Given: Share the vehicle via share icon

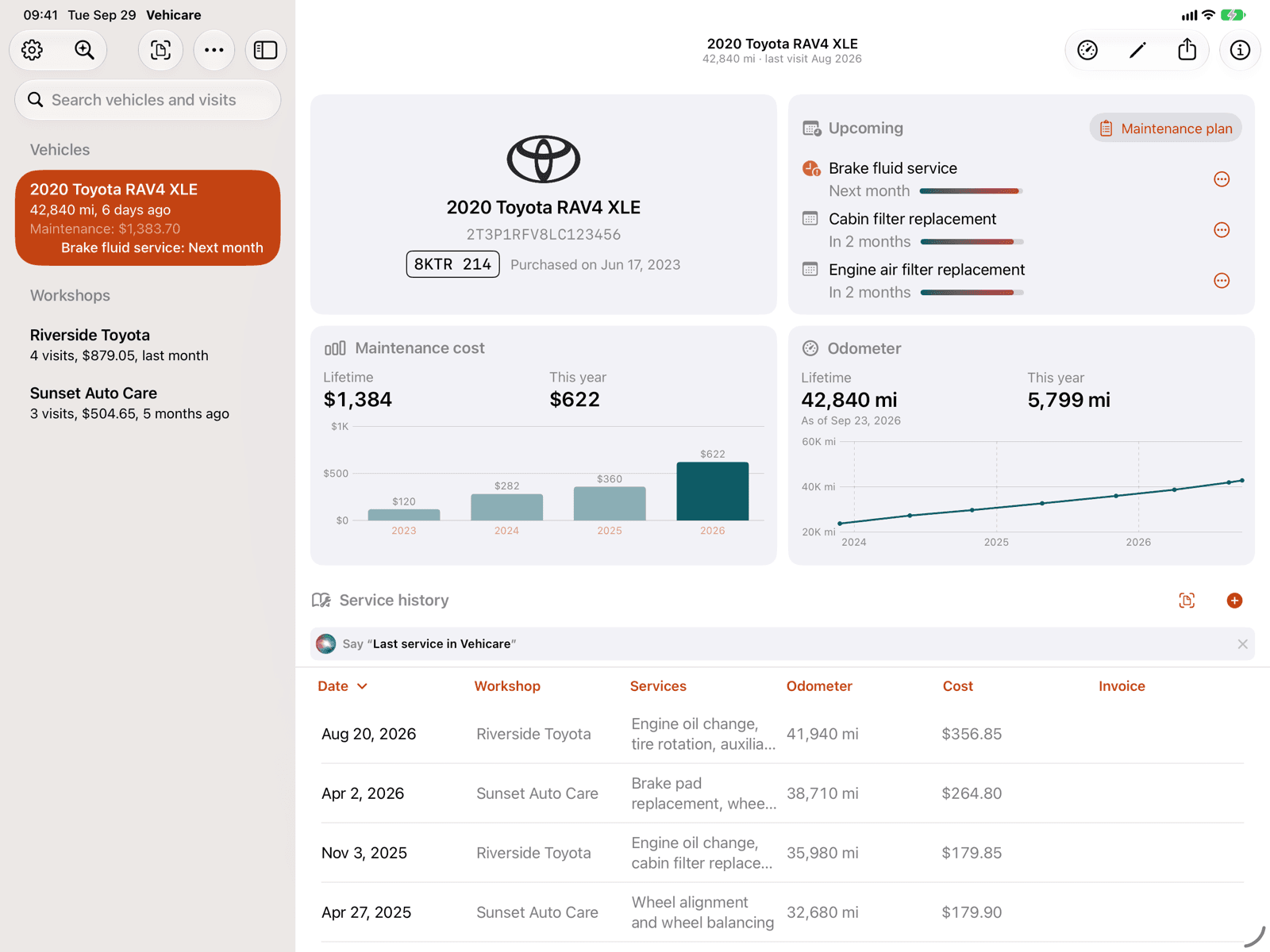Looking at the screenshot, I should 1187,49.
